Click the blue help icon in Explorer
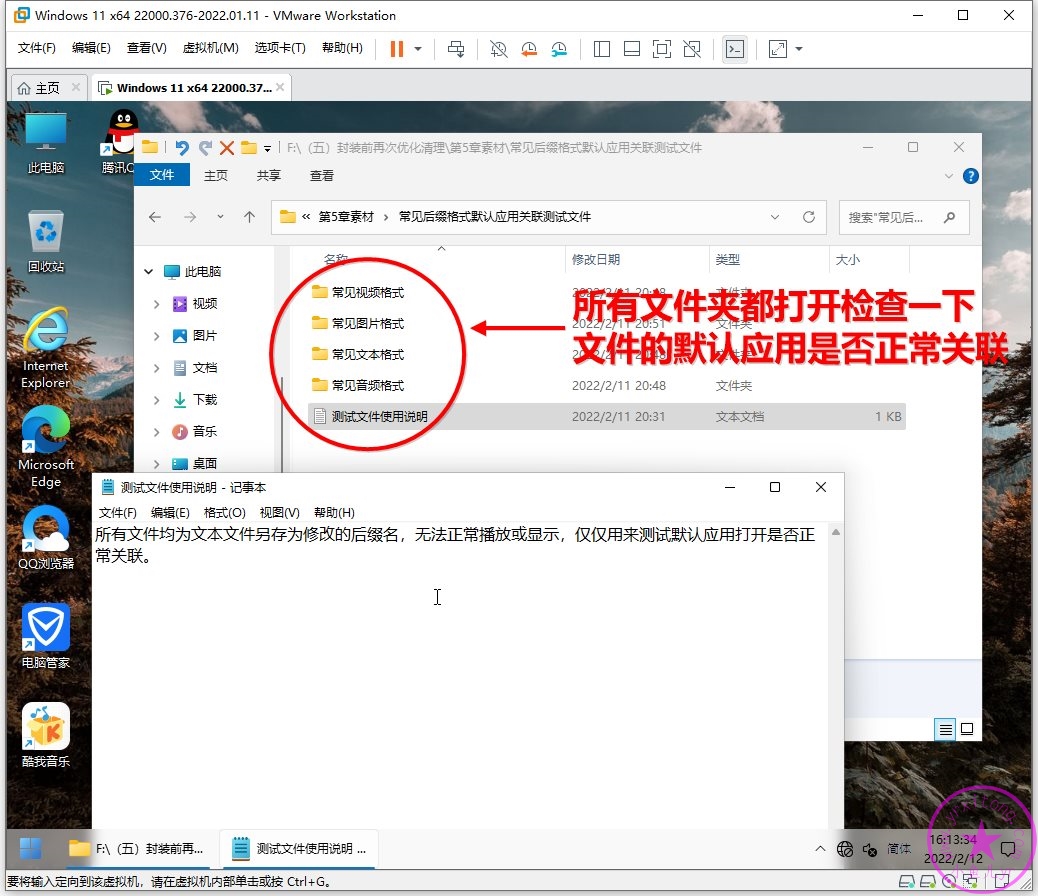1038x896 pixels. pyautogui.click(x=970, y=175)
